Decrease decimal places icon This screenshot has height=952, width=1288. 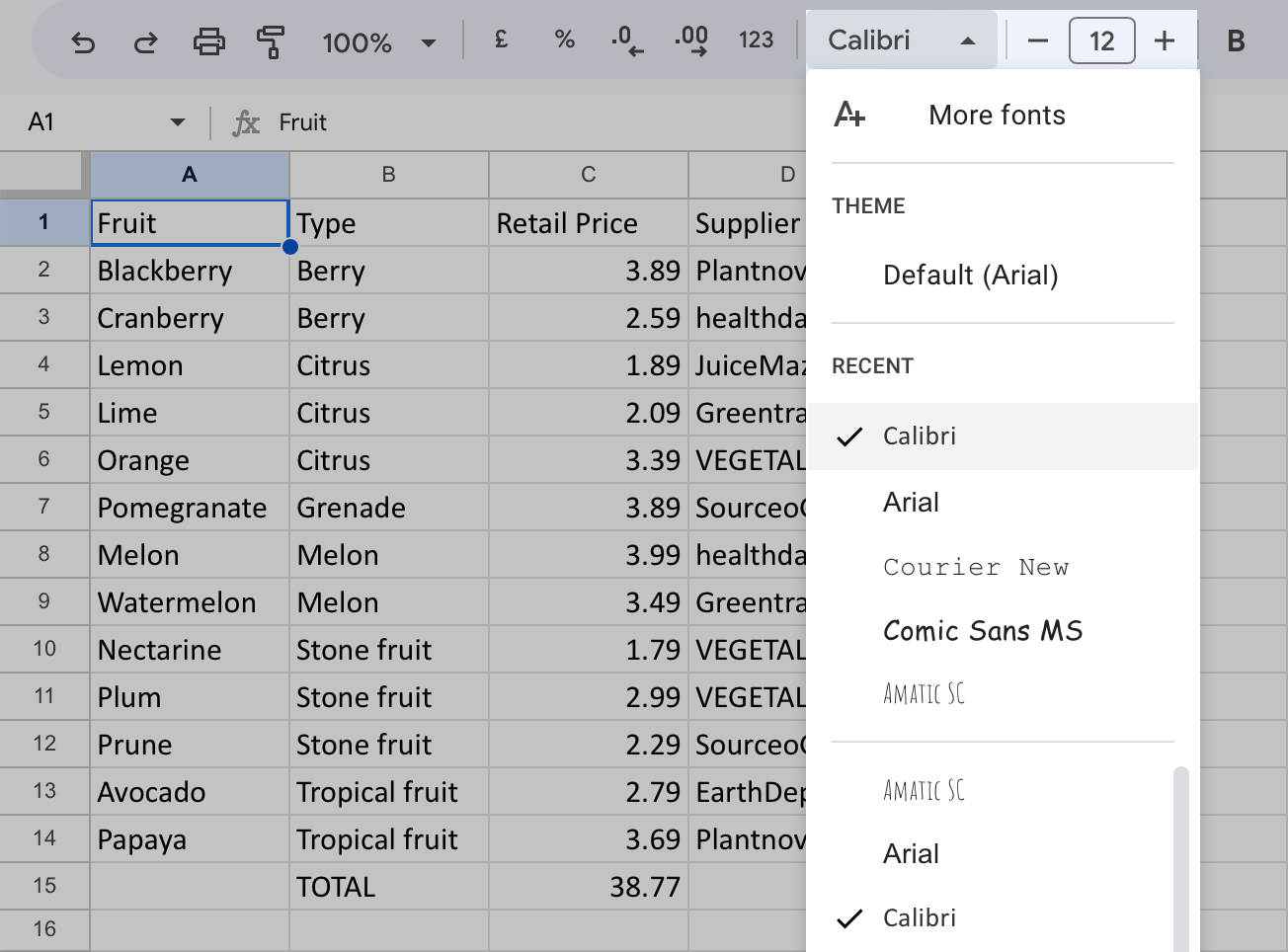[x=627, y=40]
